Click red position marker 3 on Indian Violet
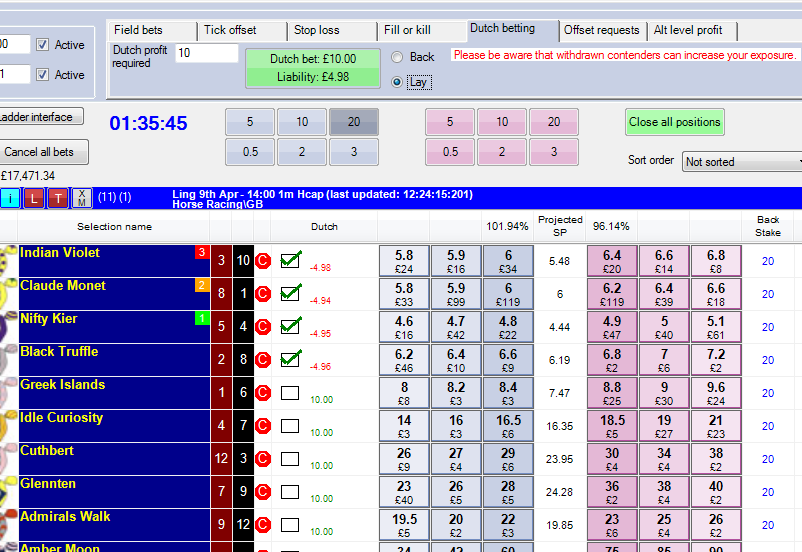 [x=202, y=252]
